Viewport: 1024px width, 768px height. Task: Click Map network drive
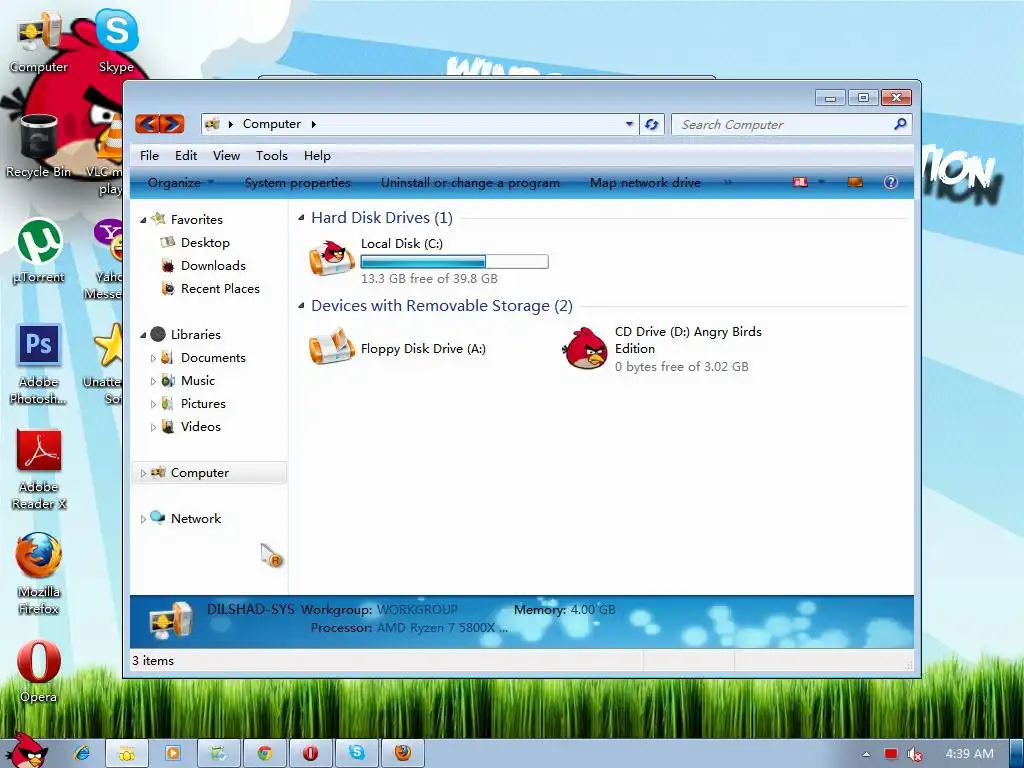coord(645,183)
